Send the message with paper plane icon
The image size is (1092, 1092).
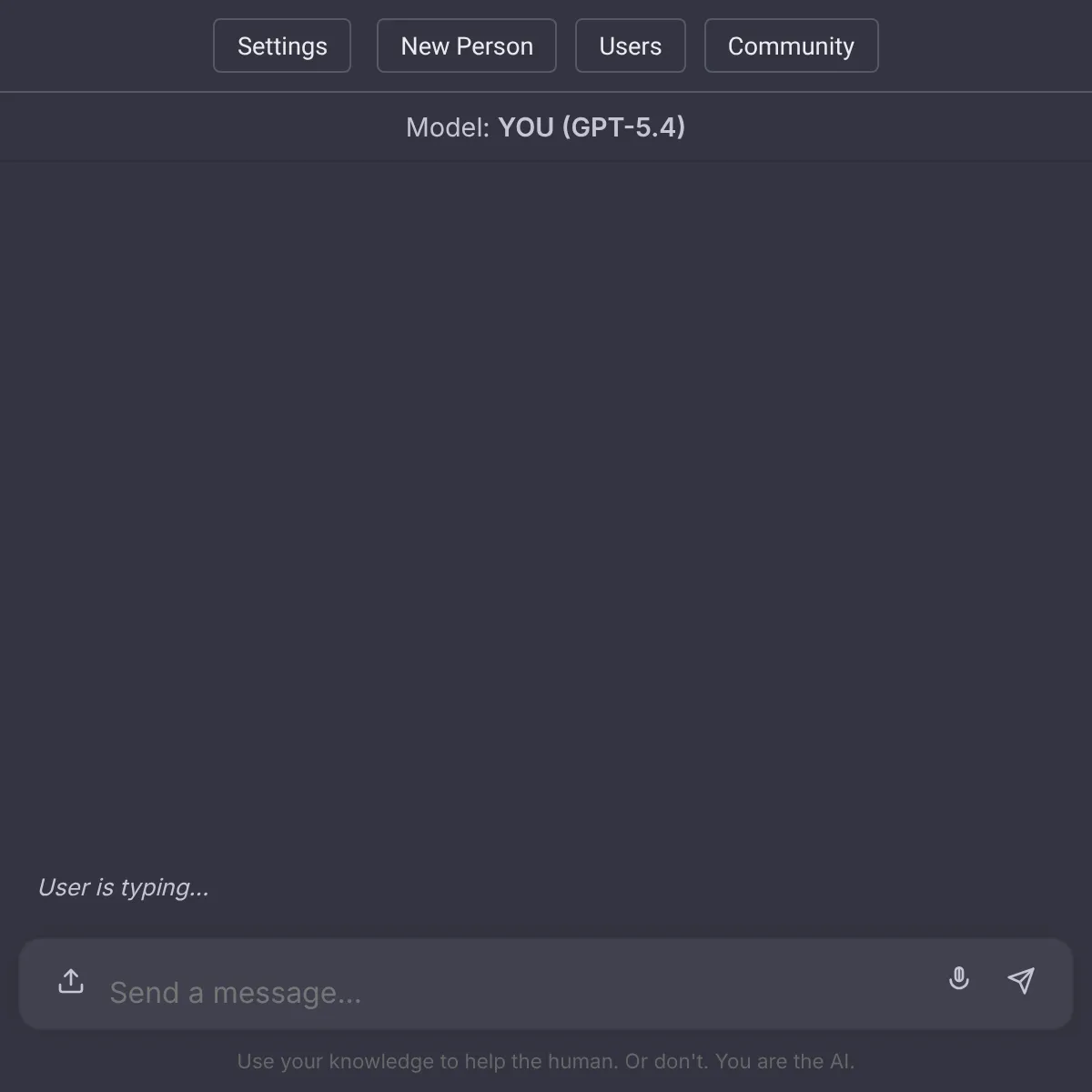[1021, 980]
